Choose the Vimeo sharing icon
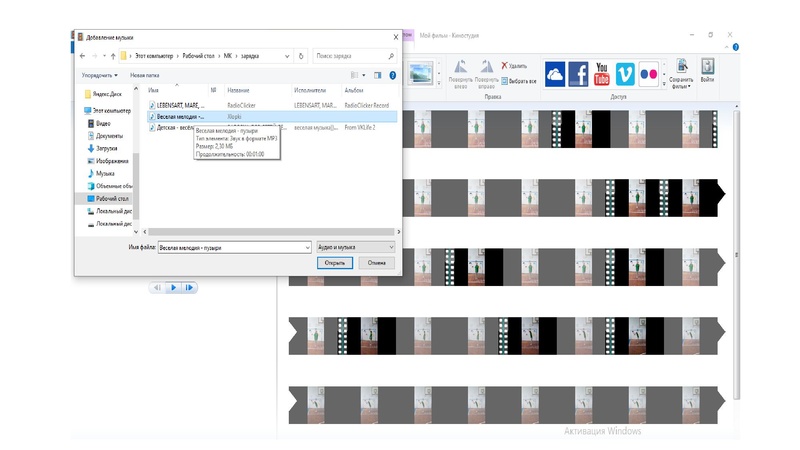 coord(626,74)
